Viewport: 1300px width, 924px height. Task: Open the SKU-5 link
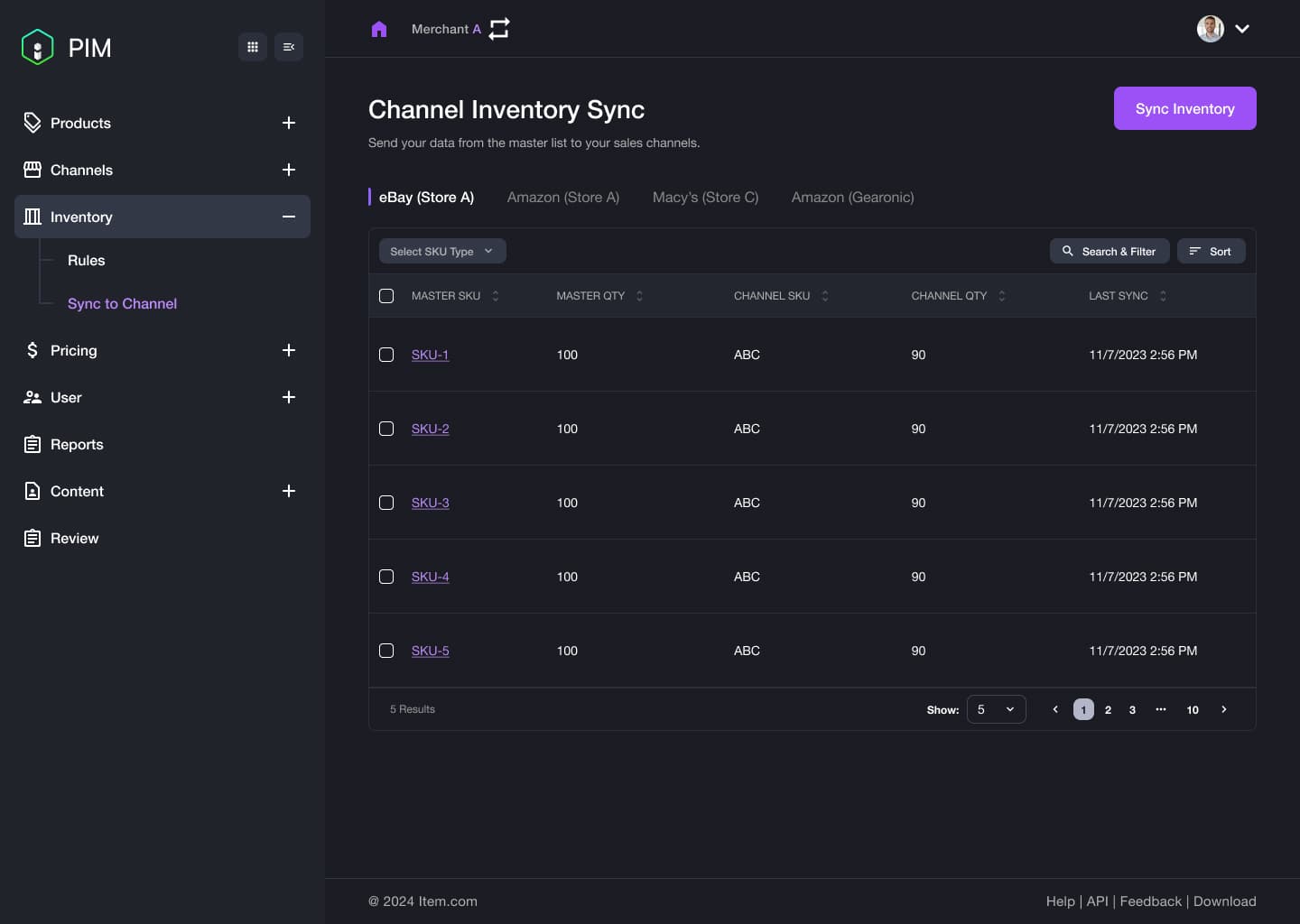430,651
